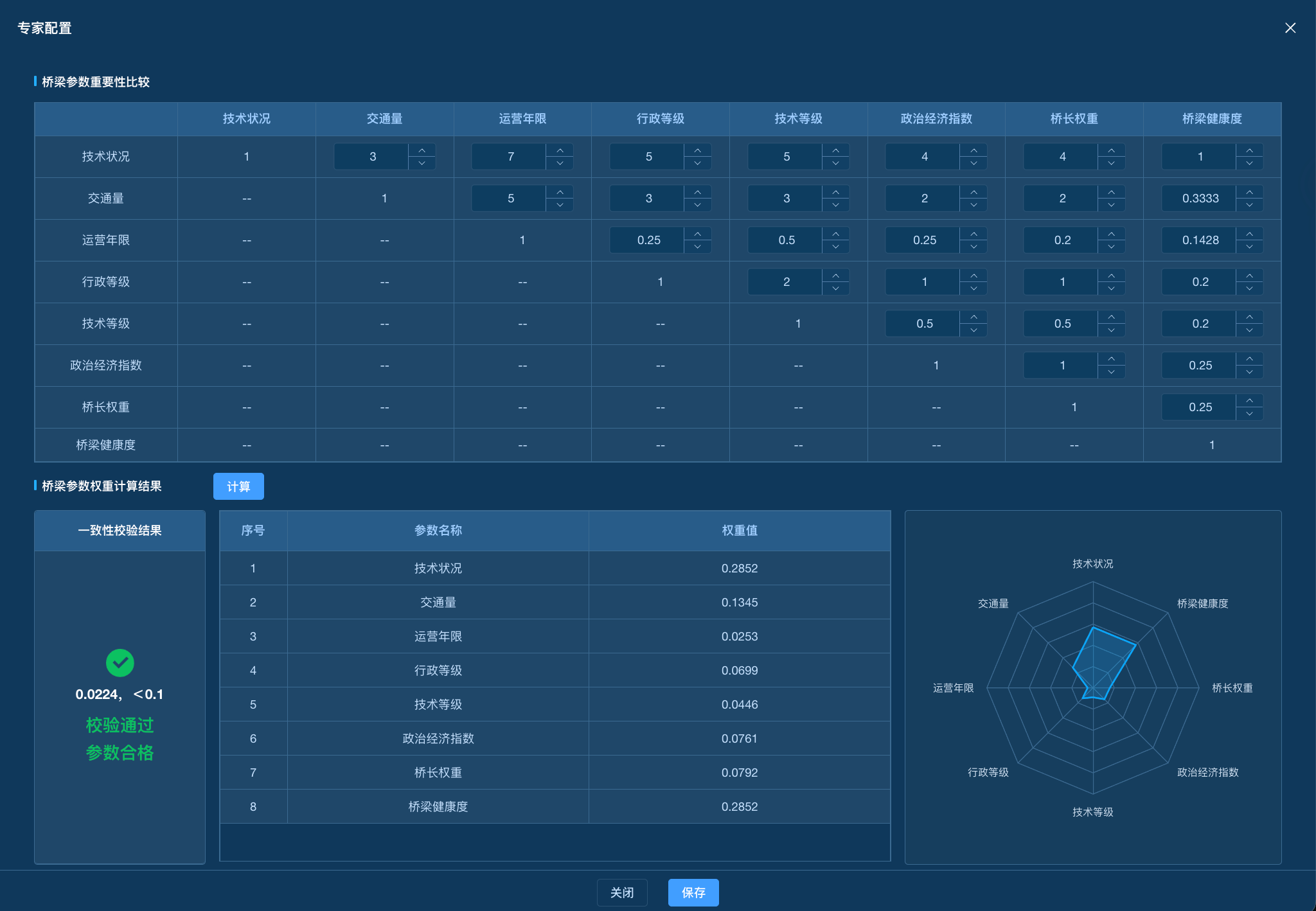The height and width of the screenshot is (911, 1316).
Task: Increase the 技术等级 vs 政治经济指数 value
Action: 974,317
